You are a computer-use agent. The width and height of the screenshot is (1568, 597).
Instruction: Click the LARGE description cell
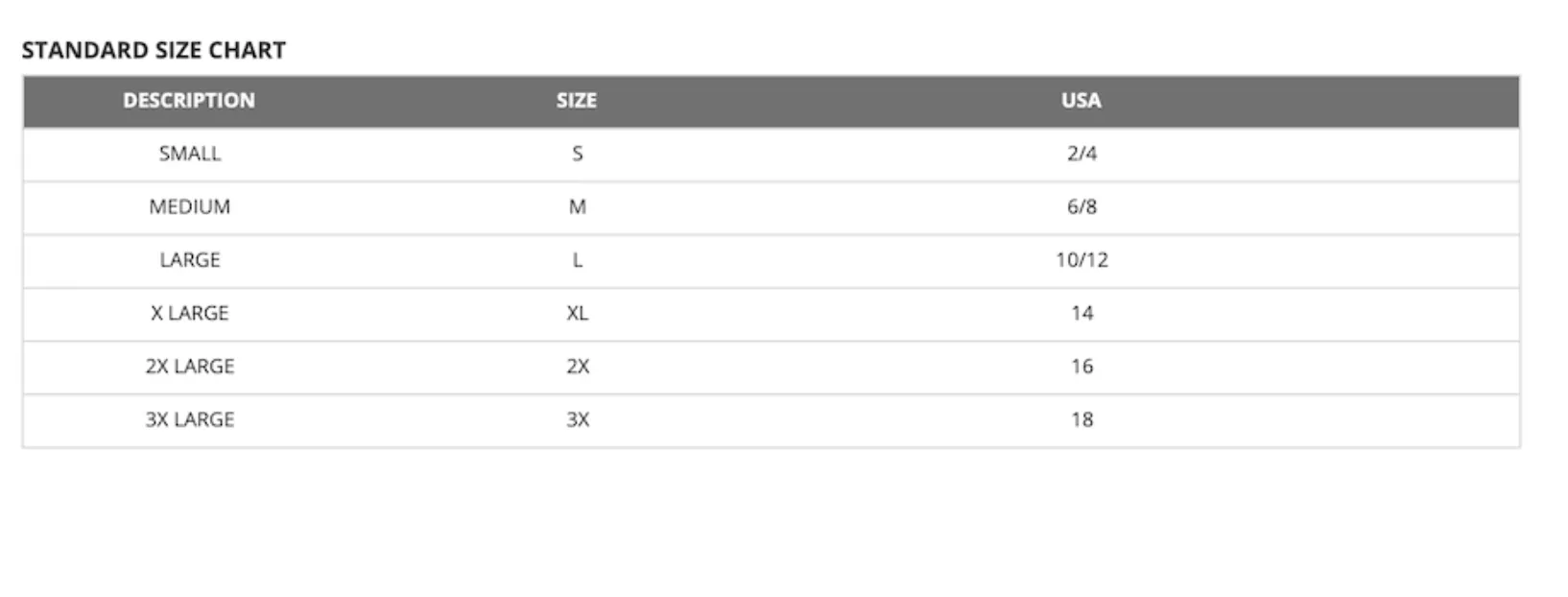tap(190, 260)
